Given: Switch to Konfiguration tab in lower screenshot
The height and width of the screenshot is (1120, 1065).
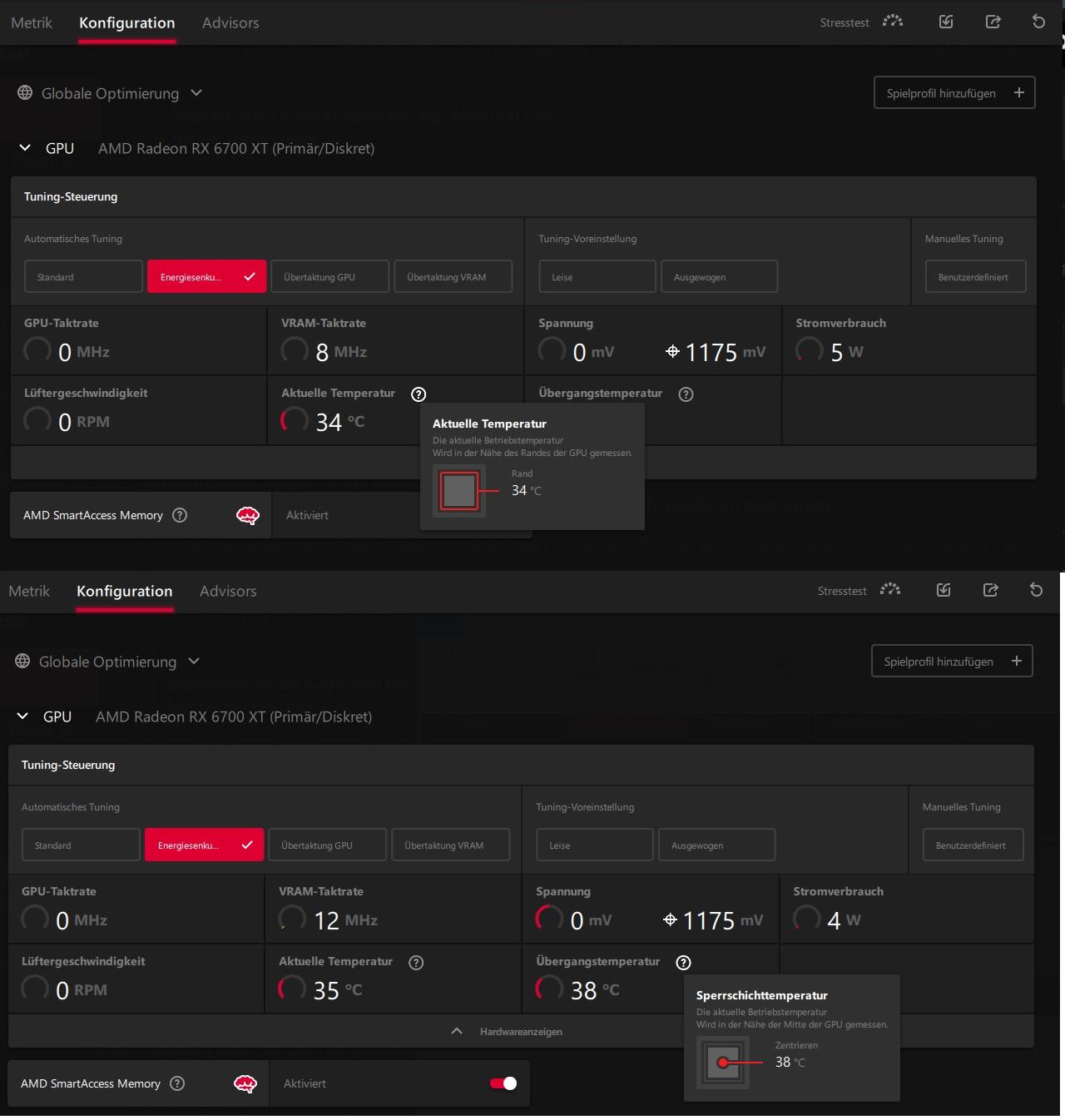Looking at the screenshot, I should (125, 591).
